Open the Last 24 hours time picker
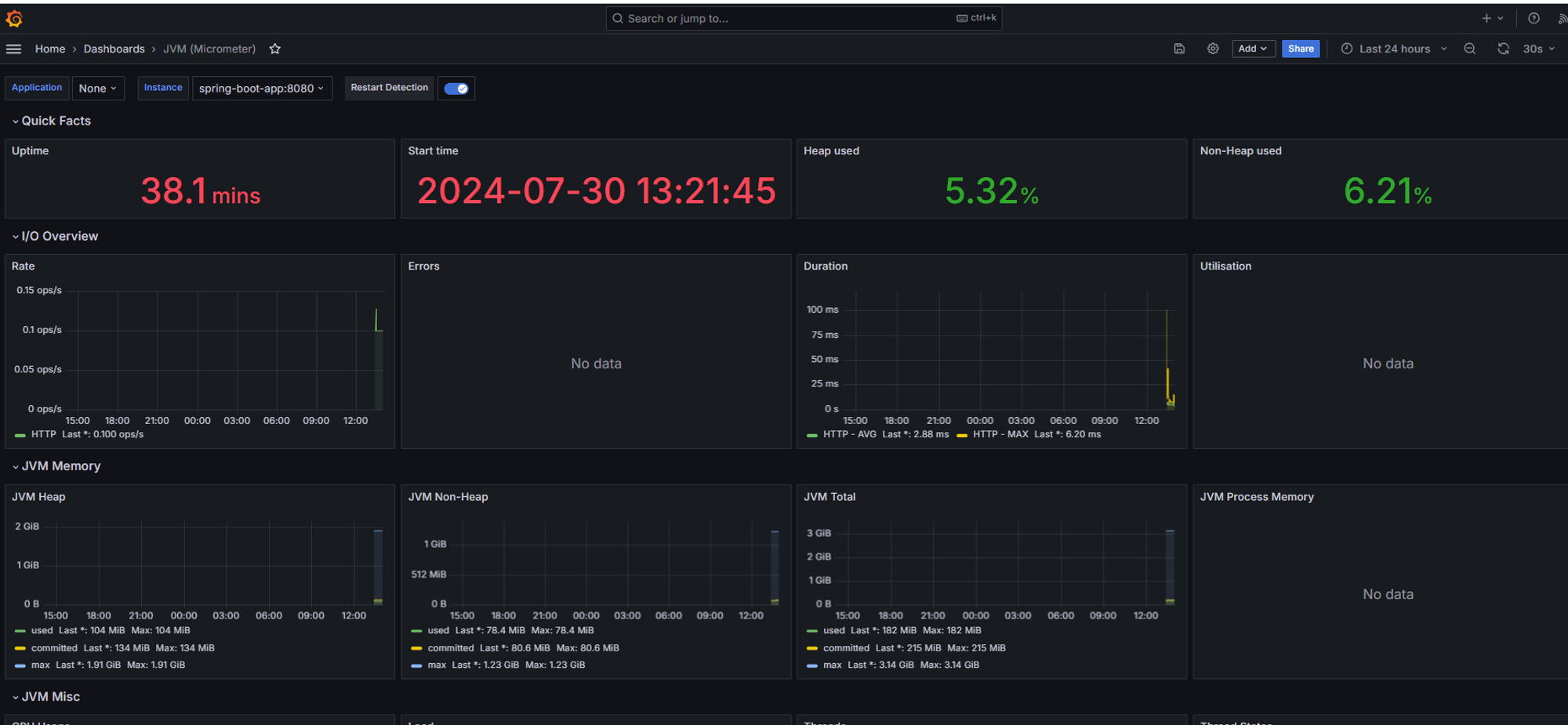 [x=1394, y=49]
